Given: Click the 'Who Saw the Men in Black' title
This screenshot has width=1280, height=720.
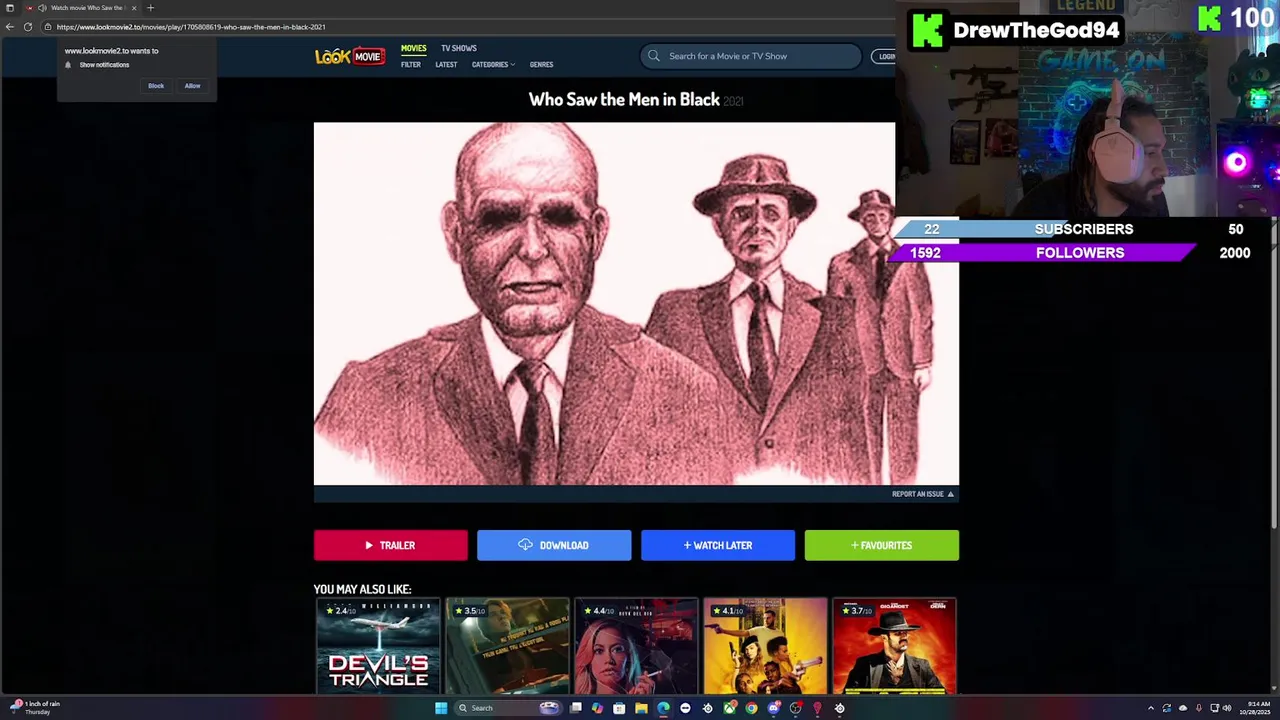Looking at the screenshot, I should 624,99.
